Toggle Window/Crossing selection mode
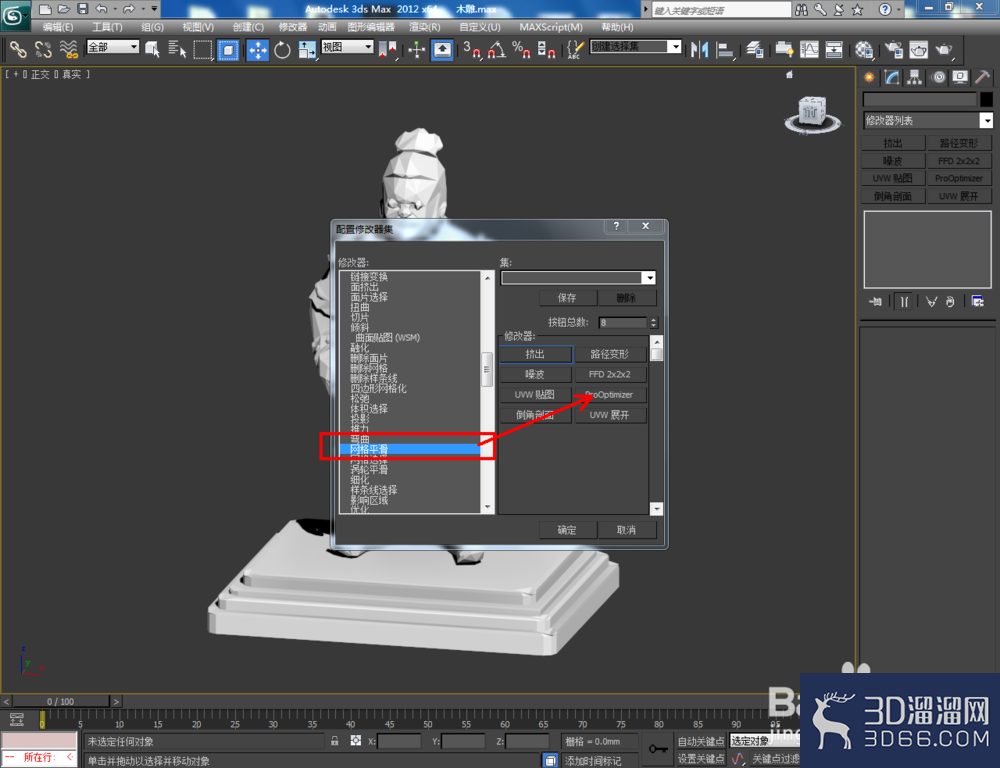This screenshot has width=1000, height=768. coord(228,49)
